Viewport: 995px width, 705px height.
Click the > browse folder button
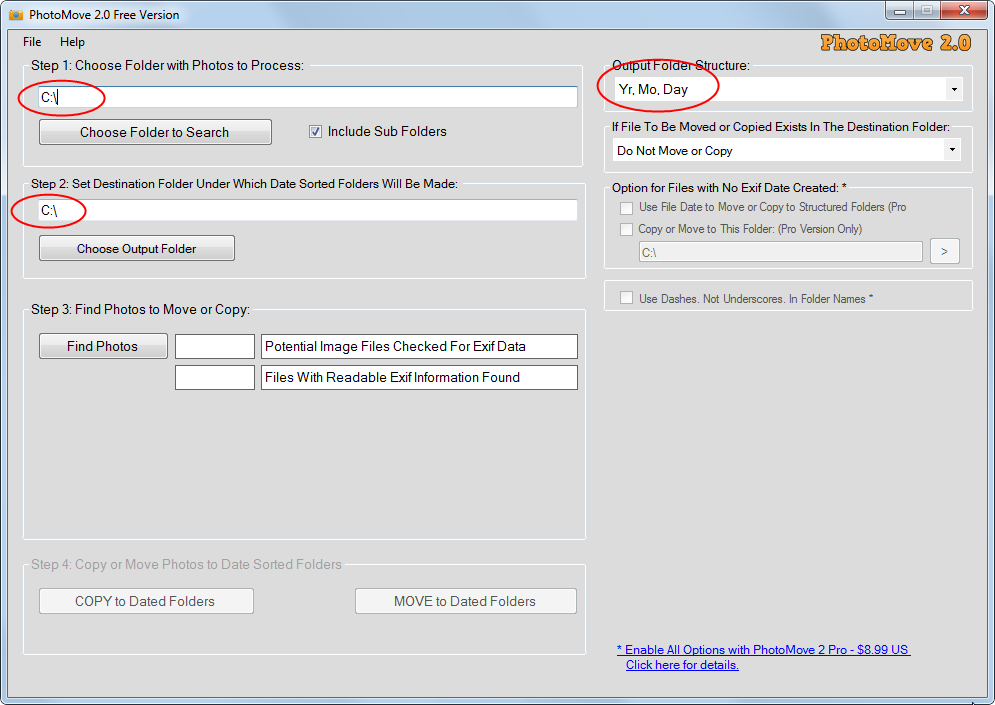click(944, 251)
